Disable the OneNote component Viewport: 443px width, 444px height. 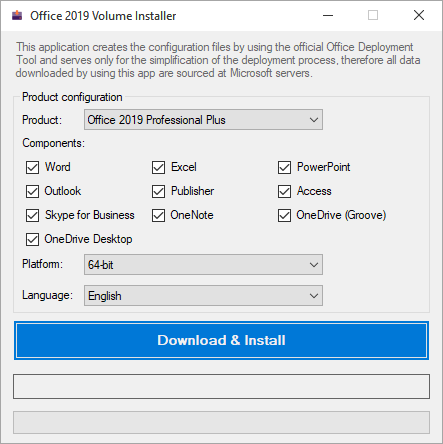pyautogui.click(x=158, y=215)
